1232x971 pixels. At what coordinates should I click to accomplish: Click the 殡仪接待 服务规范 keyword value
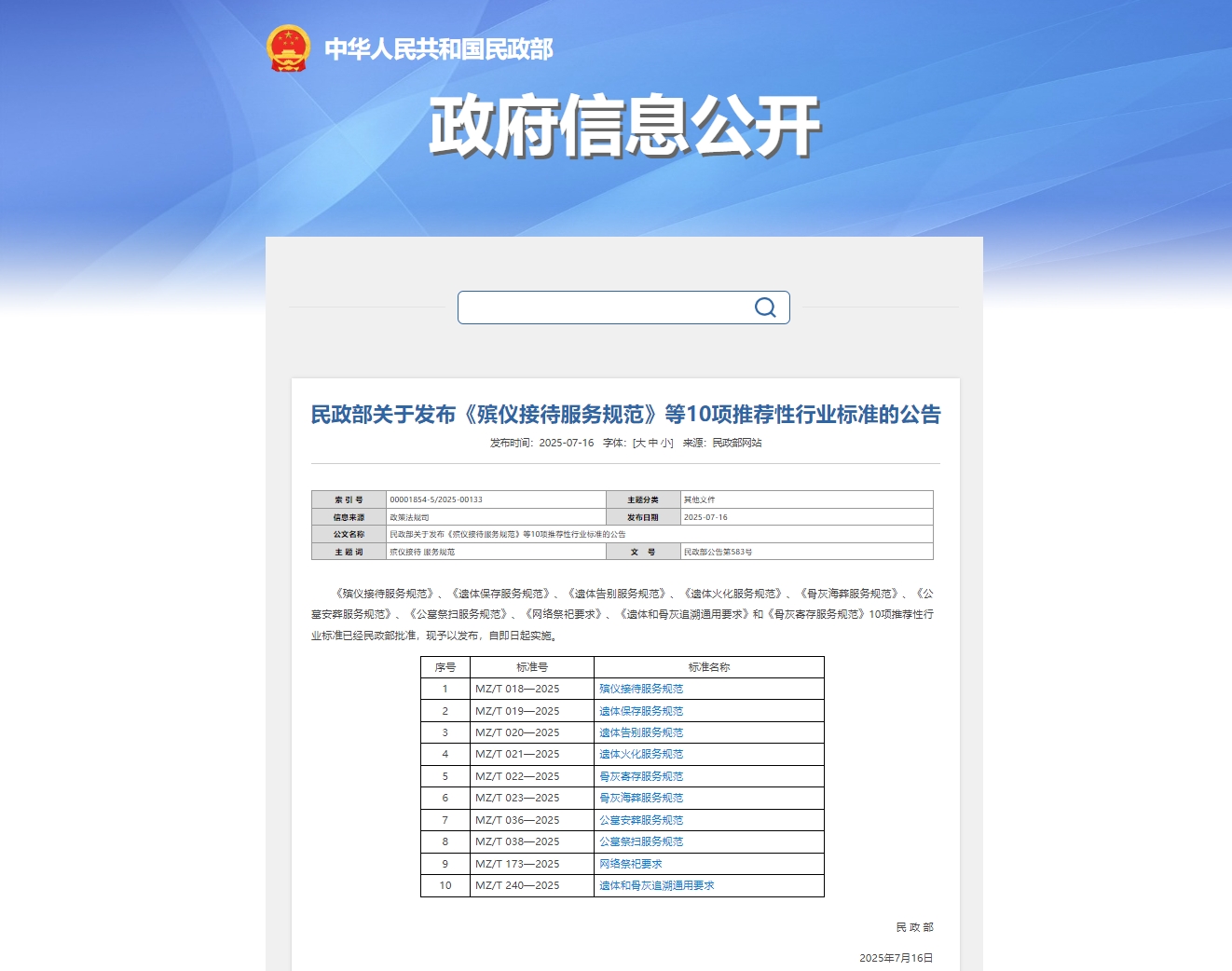pos(422,552)
